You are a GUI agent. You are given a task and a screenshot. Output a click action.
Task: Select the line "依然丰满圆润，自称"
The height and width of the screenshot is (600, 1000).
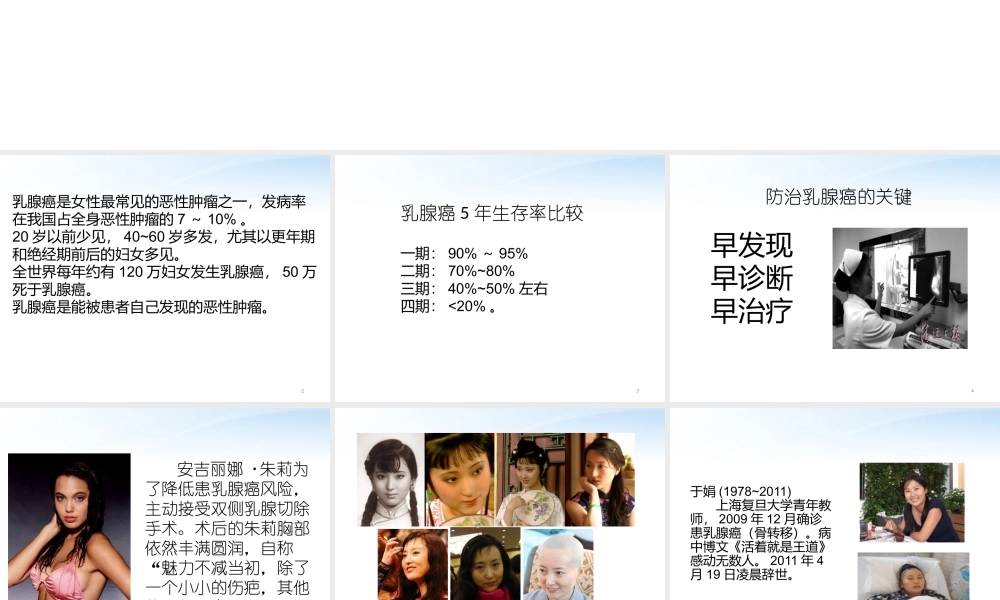pyautogui.click(x=219, y=549)
